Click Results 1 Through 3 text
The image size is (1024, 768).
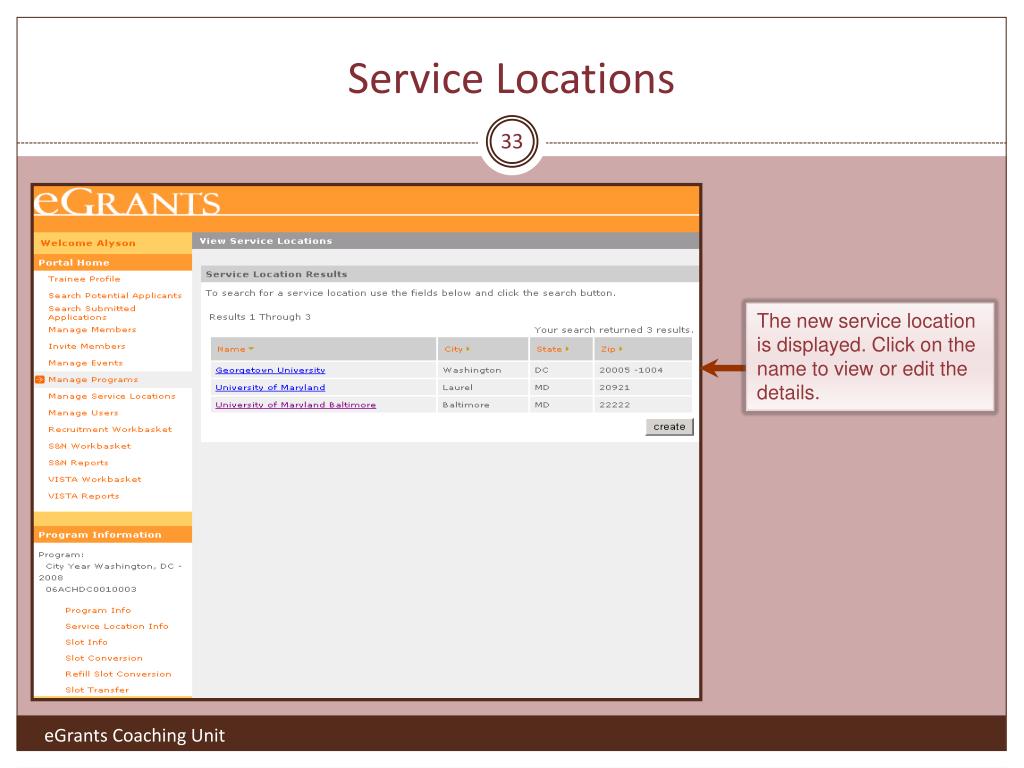(x=260, y=317)
